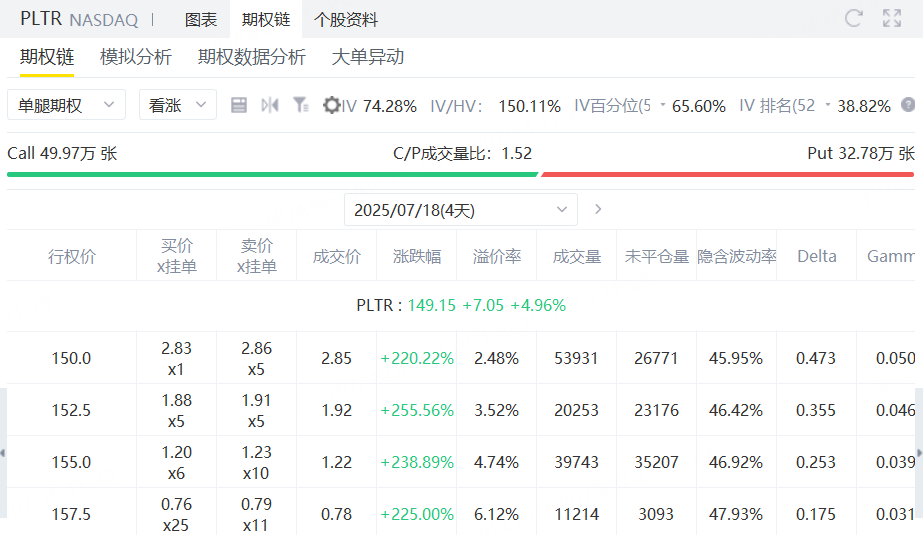Click bid price 0.76 x25
This screenshot has height=535, width=923.
(177, 514)
